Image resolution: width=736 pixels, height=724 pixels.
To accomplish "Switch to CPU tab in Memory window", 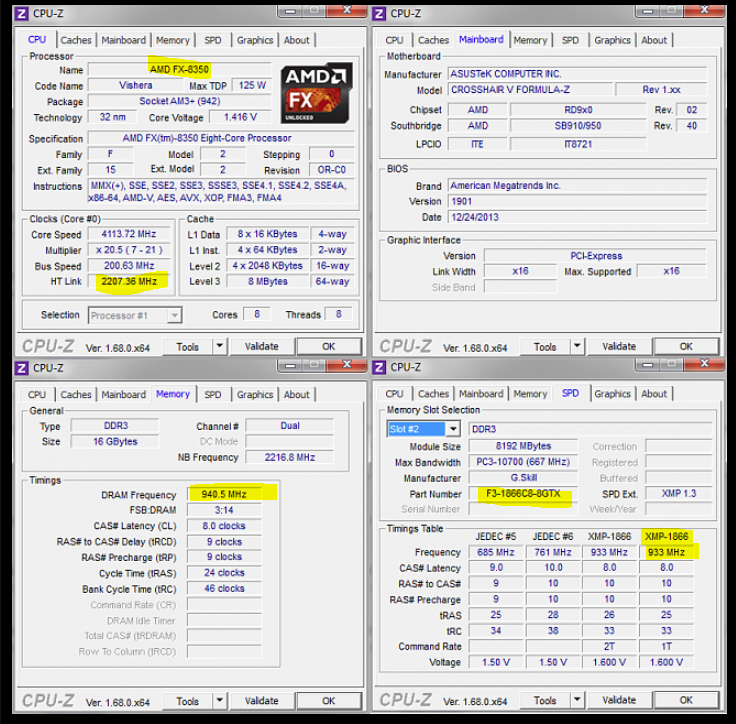I will pyautogui.click(x=37, y=395).
